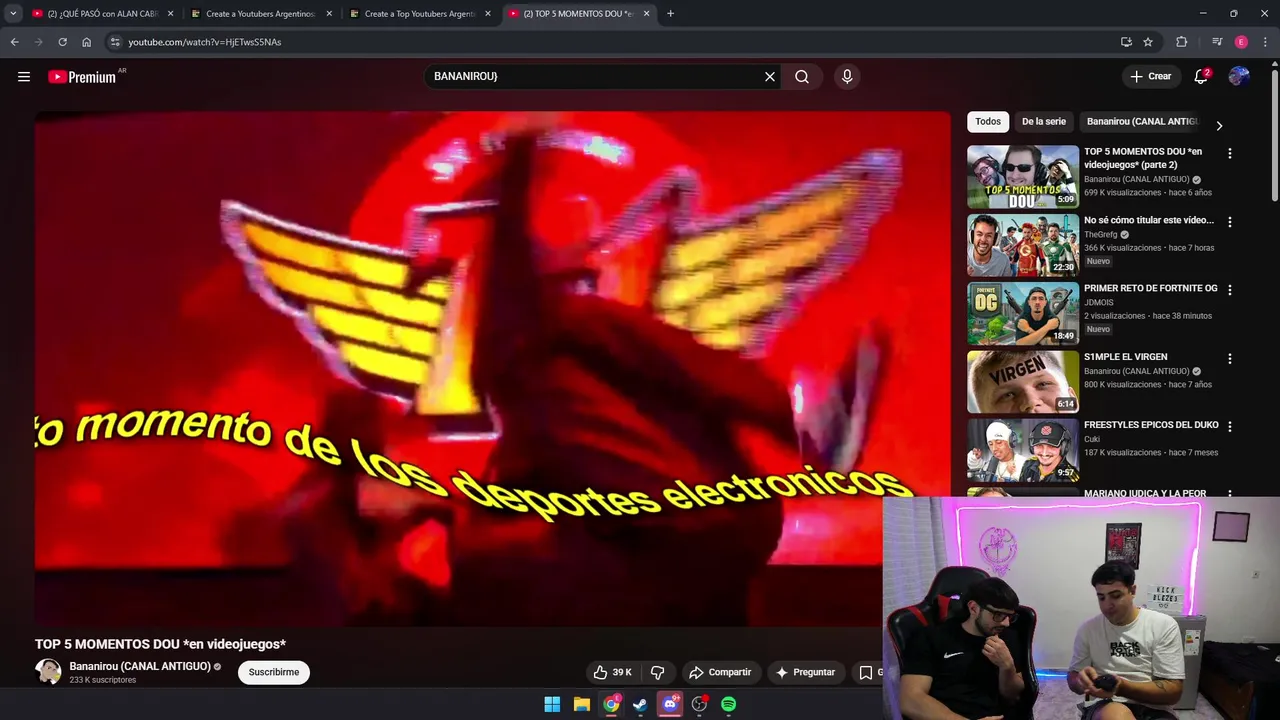1280x720 pixels.
Task: Open the TheGrefg channel name
Action: pyautogui.click(x=1101, y=235)
